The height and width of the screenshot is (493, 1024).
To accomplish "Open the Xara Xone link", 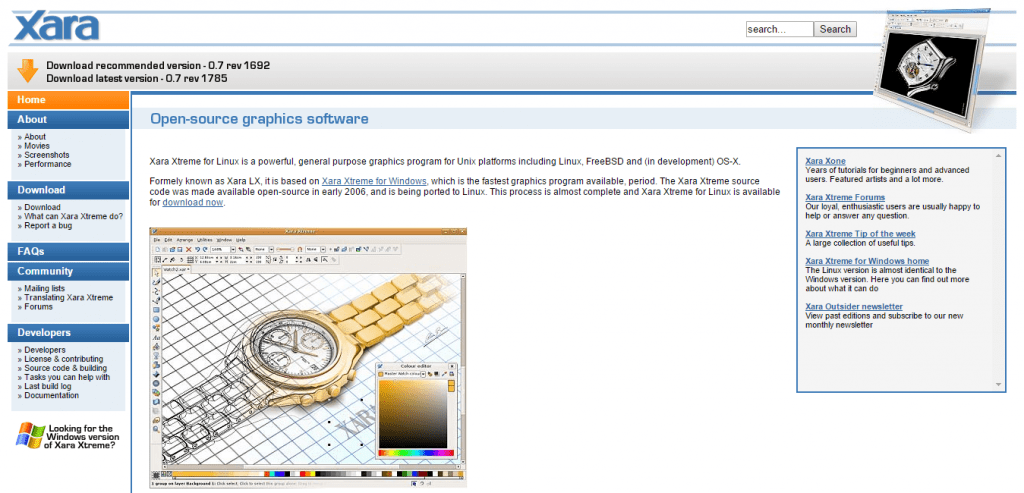I will [825, 161].
